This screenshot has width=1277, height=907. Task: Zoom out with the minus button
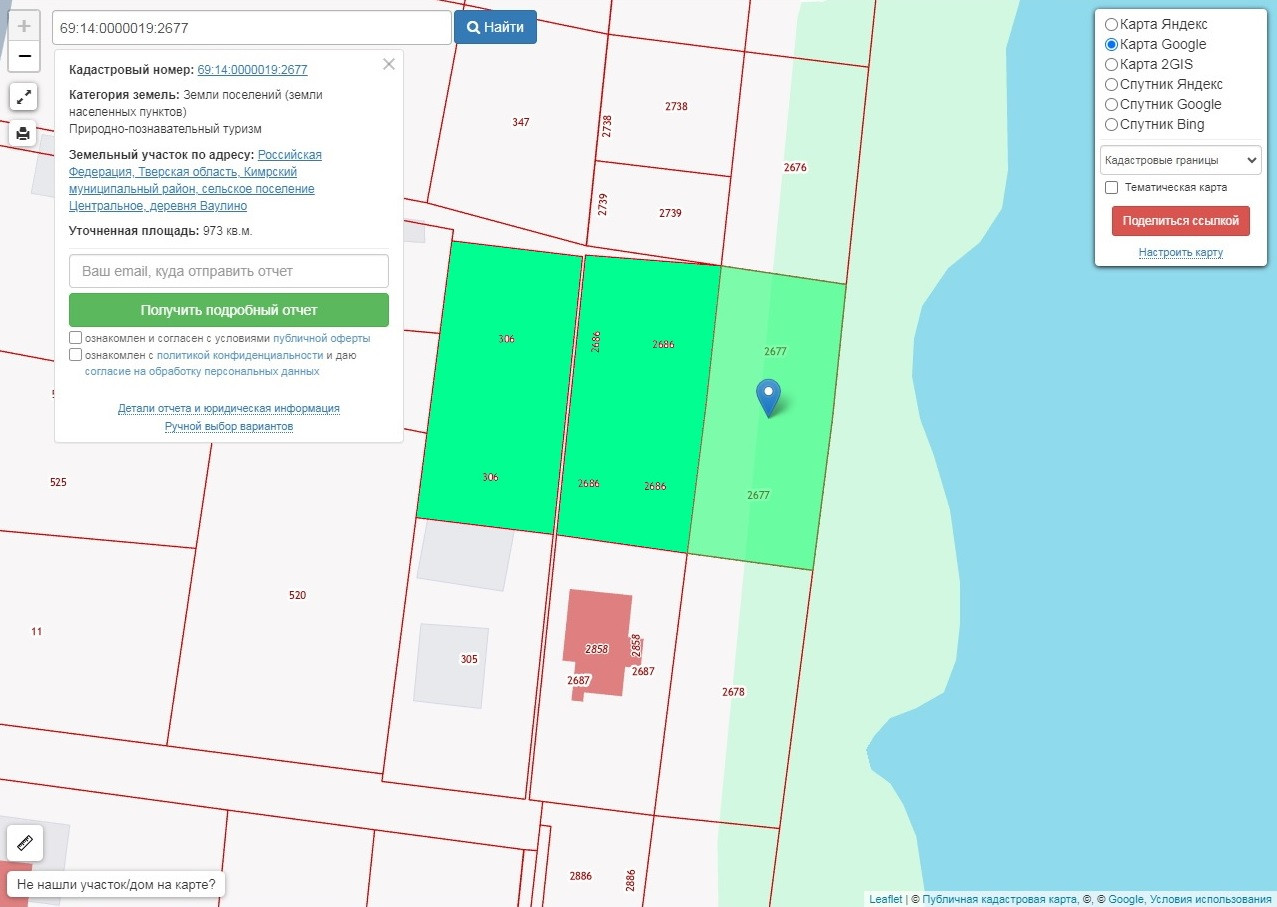(x=24, y=56)
